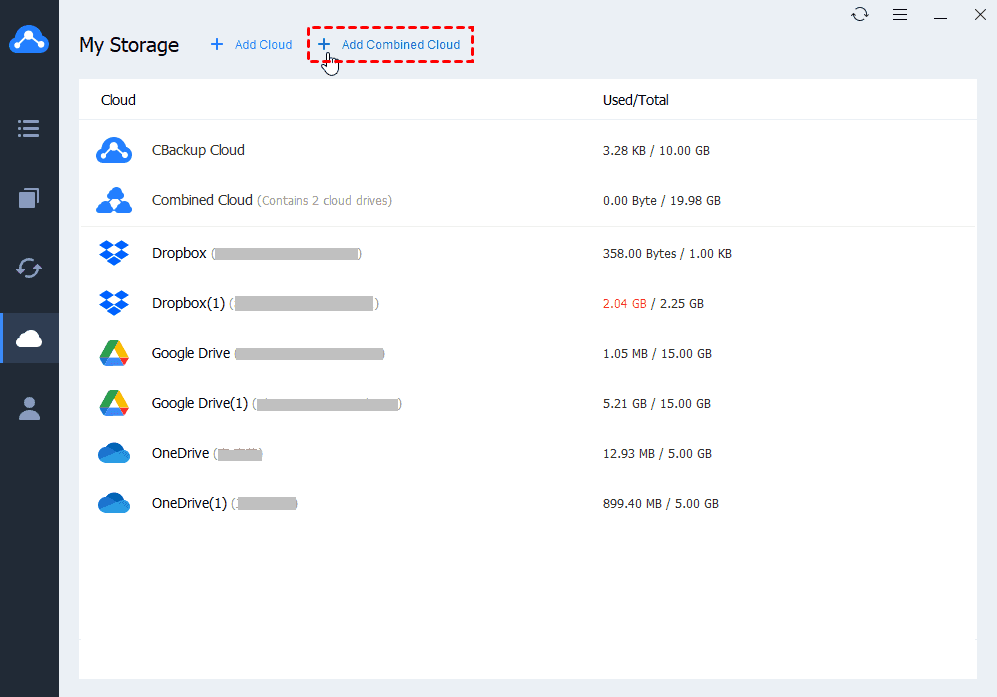Open the backup copies sidebar icon
The height and width of the screenshot is (697, 997).
[x=29, y=198]
